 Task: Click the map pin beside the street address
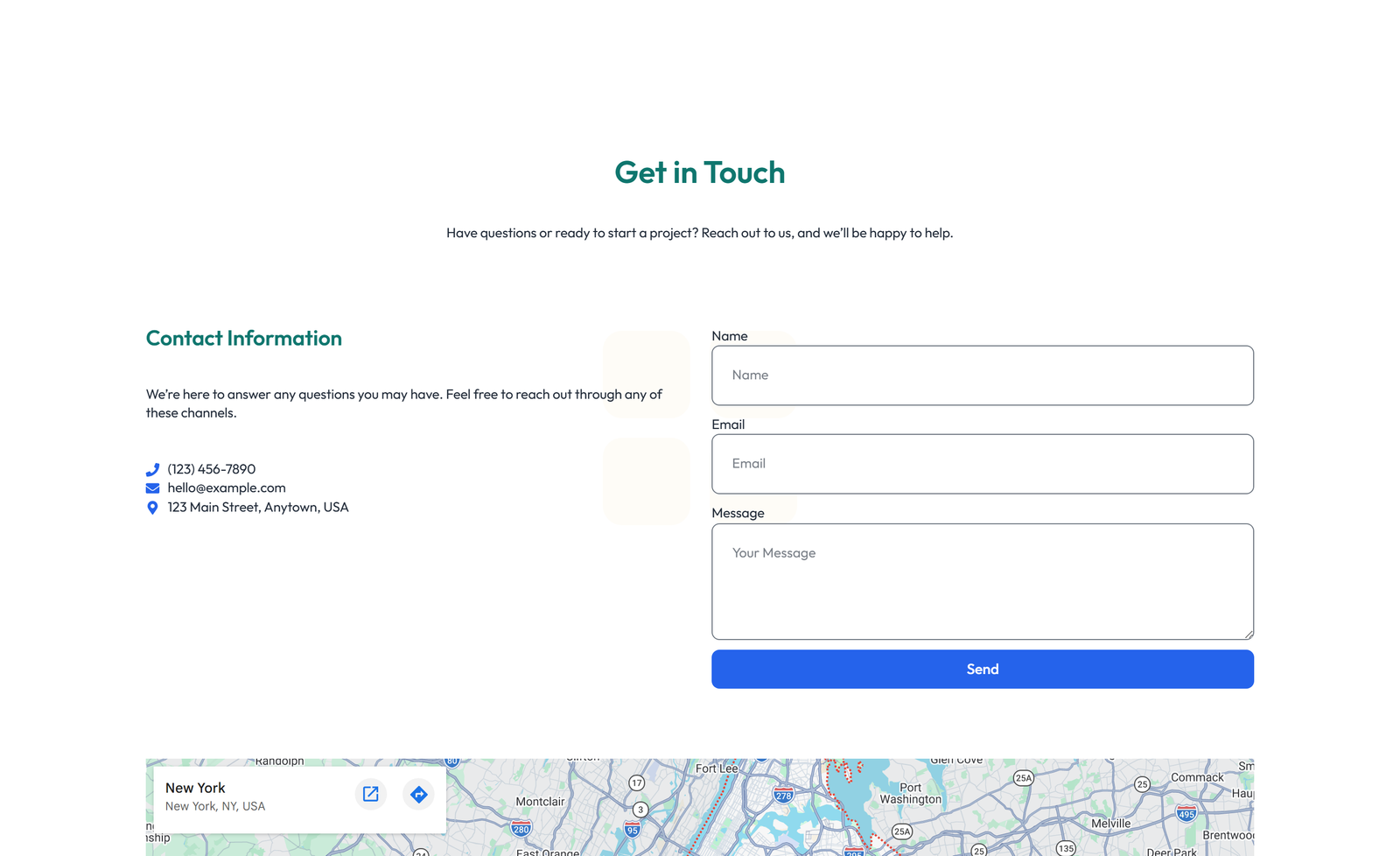pyautogui.click(x=152, y=507)
